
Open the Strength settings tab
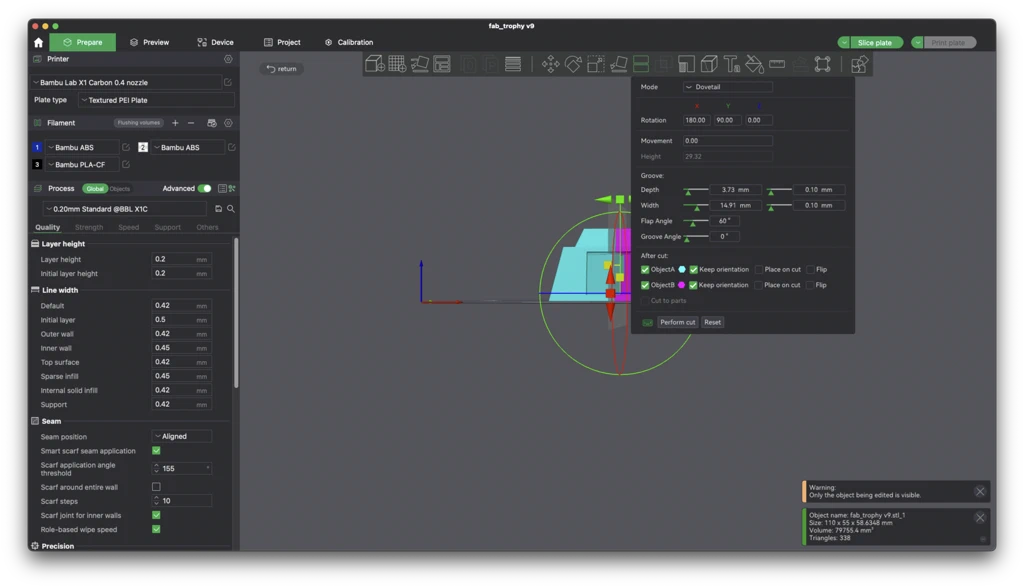click(x=89, y=227)
